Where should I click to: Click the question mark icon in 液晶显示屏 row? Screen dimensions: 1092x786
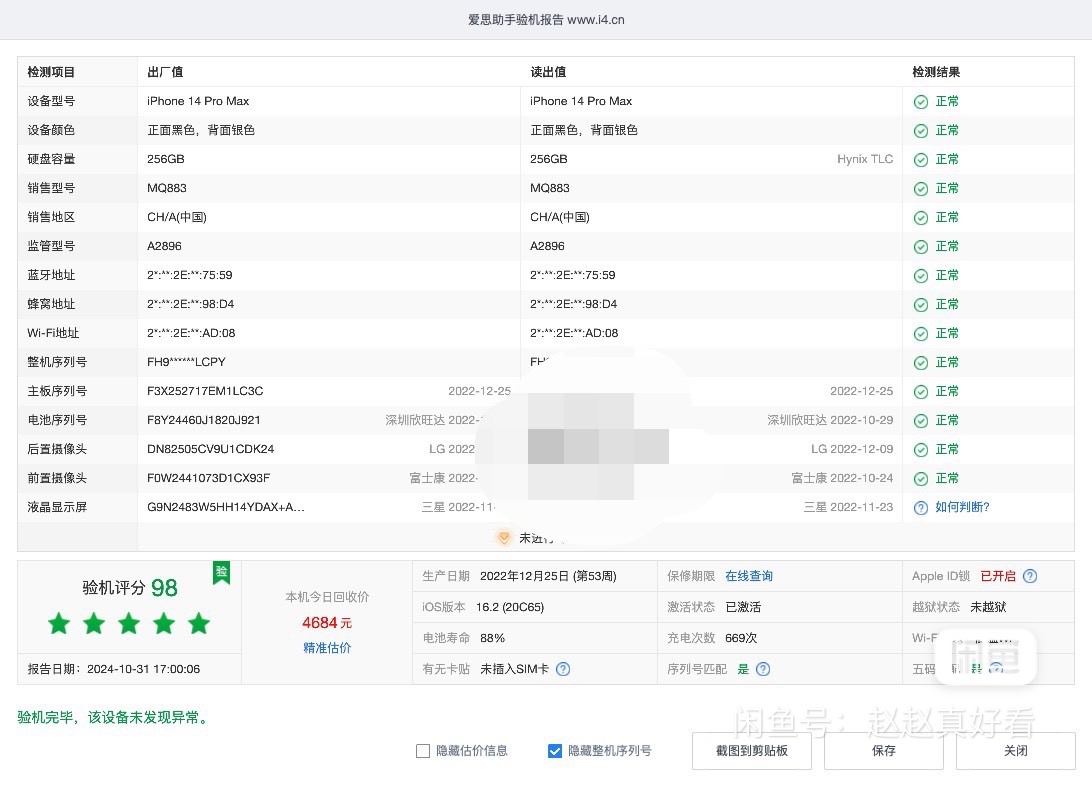(x=921, y=508)
